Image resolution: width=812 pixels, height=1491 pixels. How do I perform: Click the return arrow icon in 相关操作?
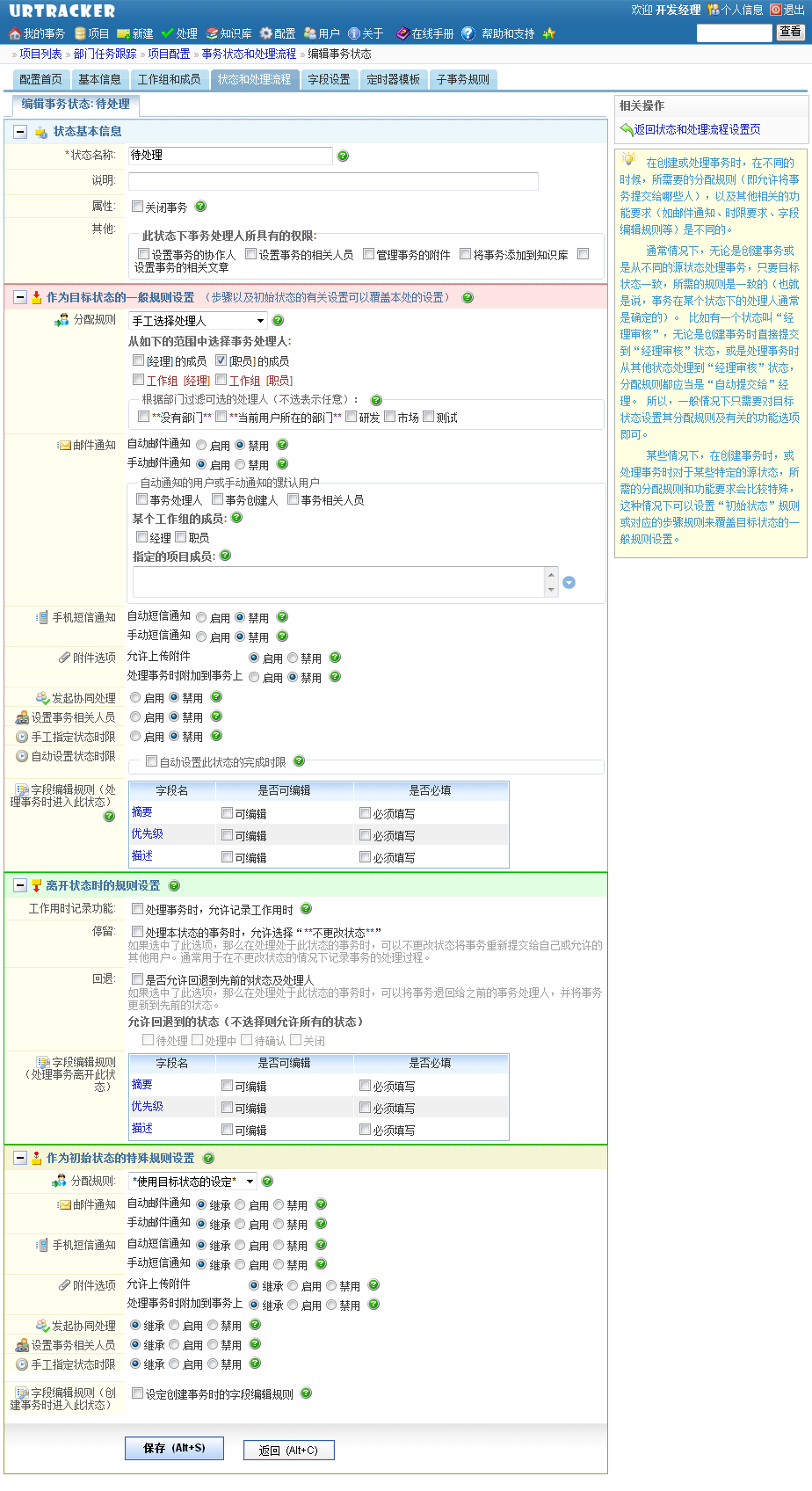click(627, 129)
